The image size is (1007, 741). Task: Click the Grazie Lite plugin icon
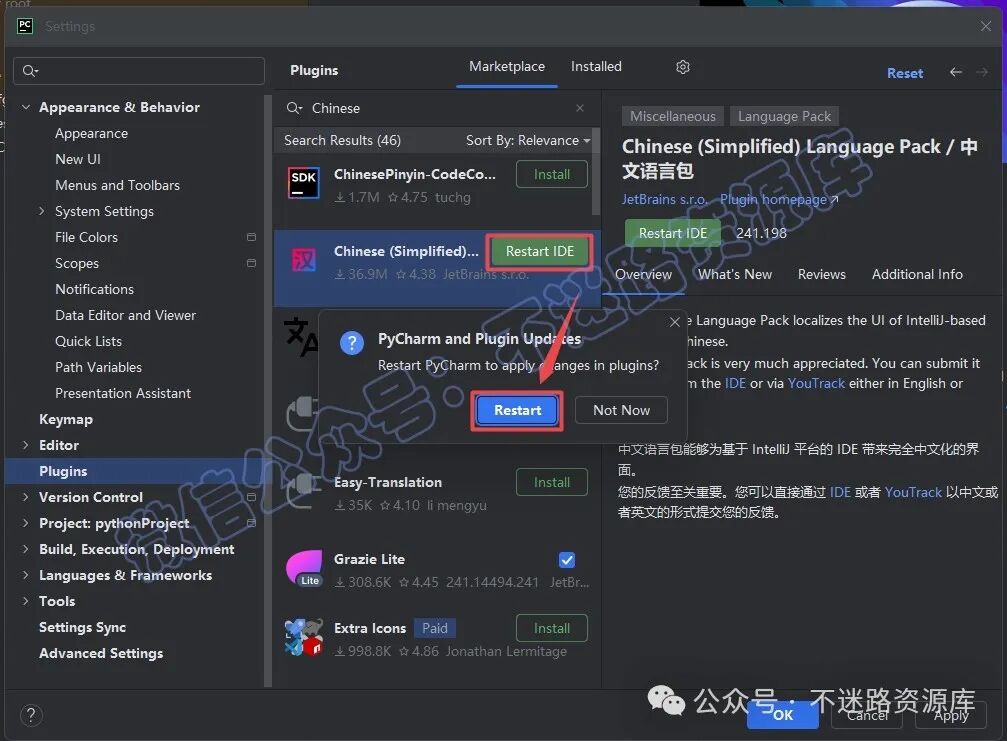[x=304, y=568]
